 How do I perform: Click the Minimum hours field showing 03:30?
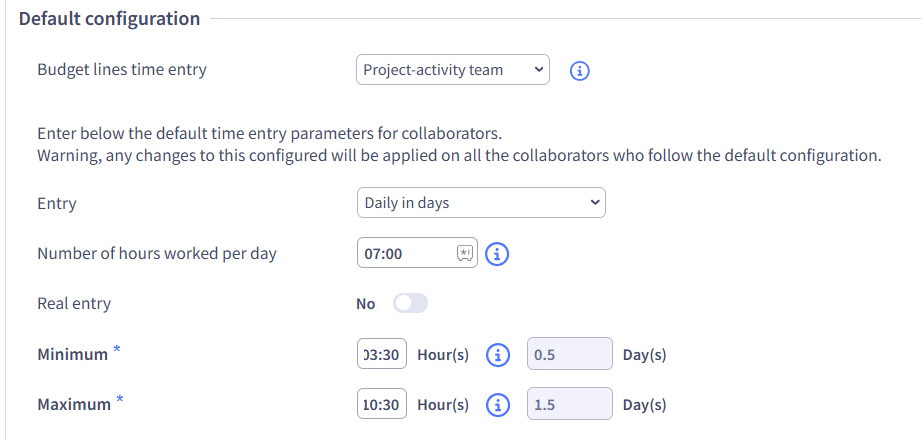point(382,355)
